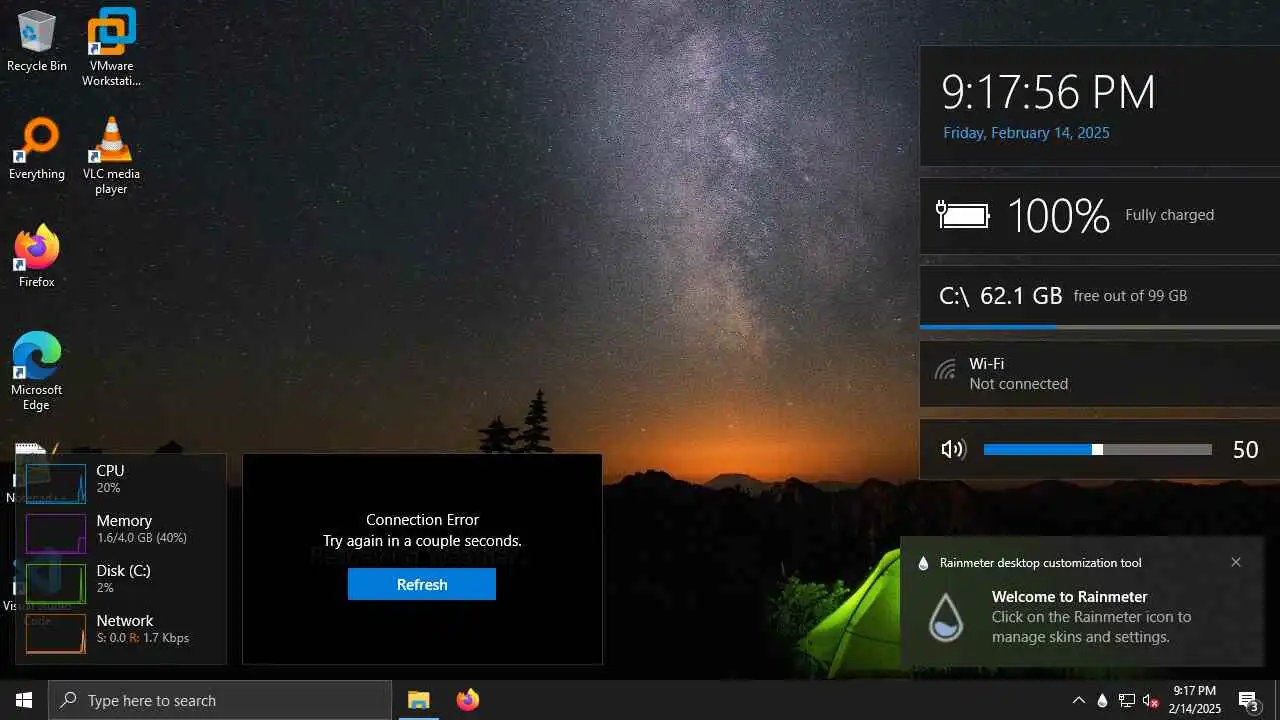Open the Windows Start menu
This screenshot has width=1280, height=720.
tap(24, 700)
